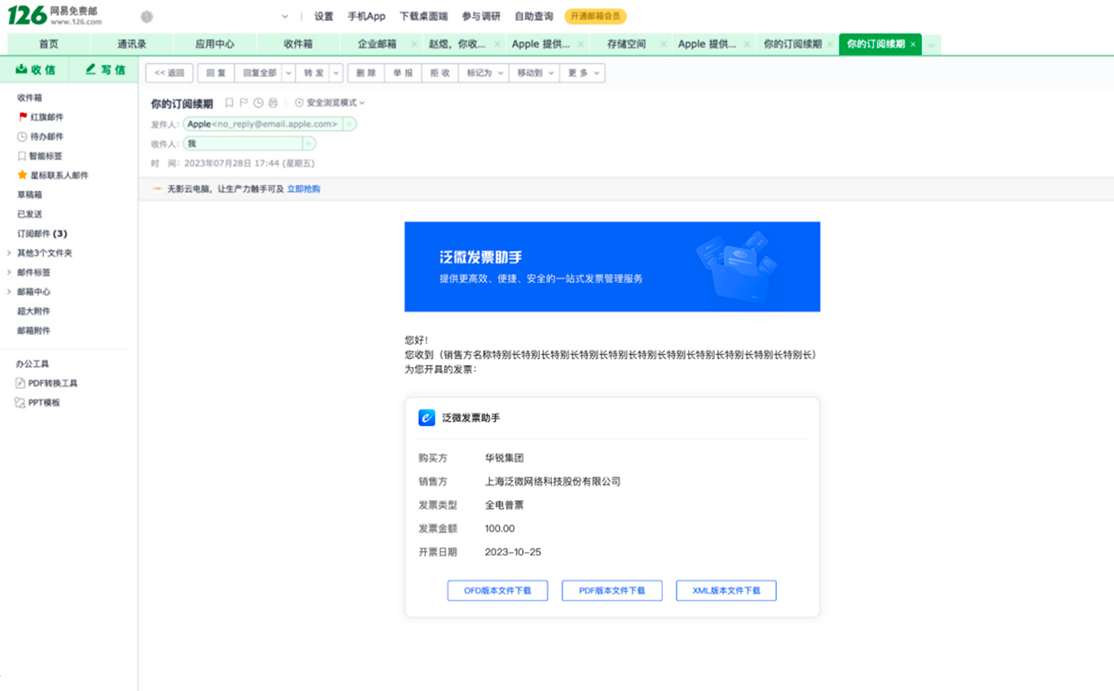This screenshot has height=691, width=1114.
Task: Print the email via the printer icon
Action: (x=273, y=102)
